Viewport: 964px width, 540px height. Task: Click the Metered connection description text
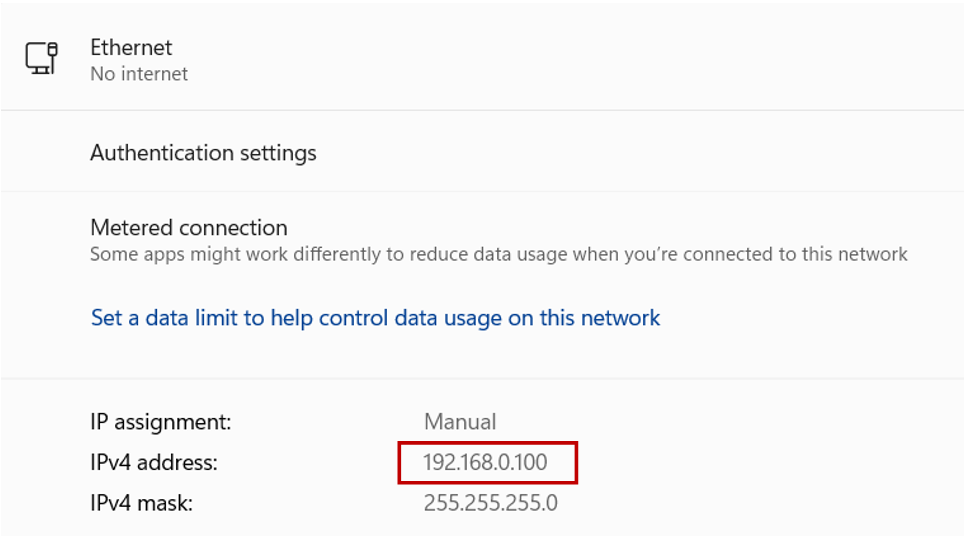pyautogui.click(x=499, y=254)
